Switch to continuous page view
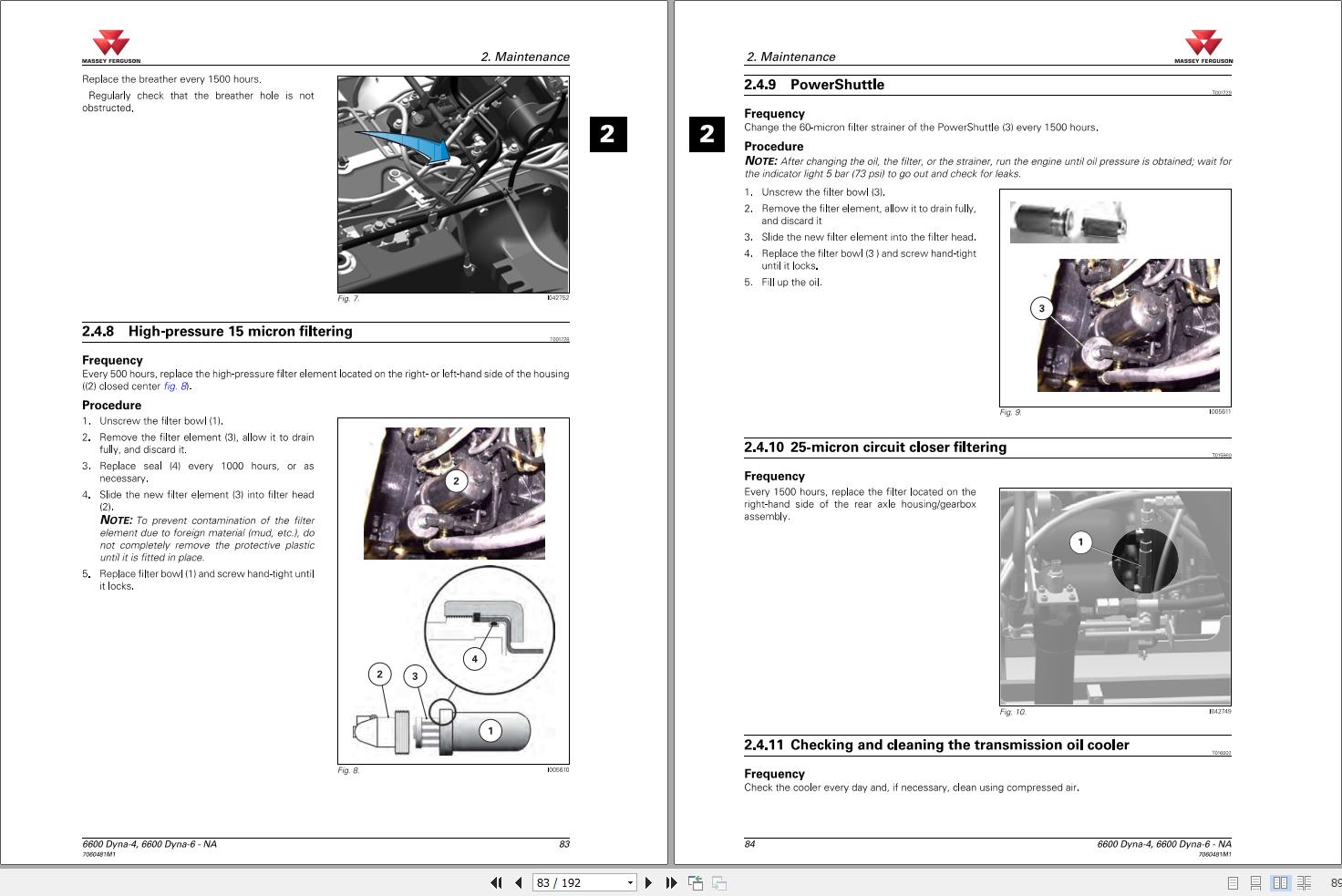The width and height of the screenshot is (1342, 896). pyautogui.click(x=1256, y=882)
